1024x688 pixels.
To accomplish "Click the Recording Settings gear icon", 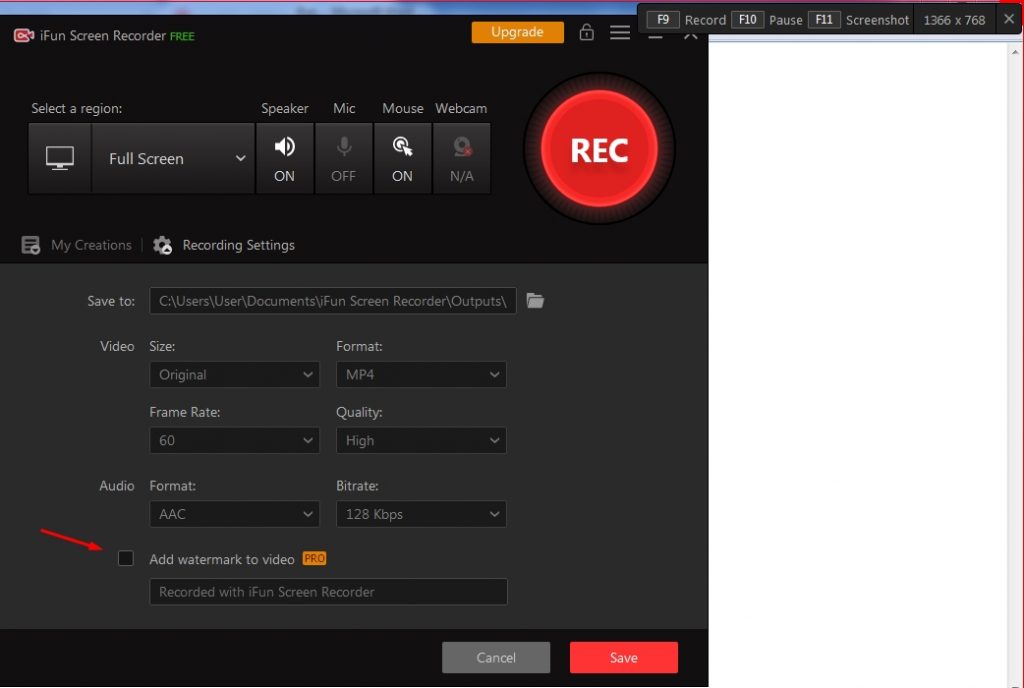I will tap(163, 245).
